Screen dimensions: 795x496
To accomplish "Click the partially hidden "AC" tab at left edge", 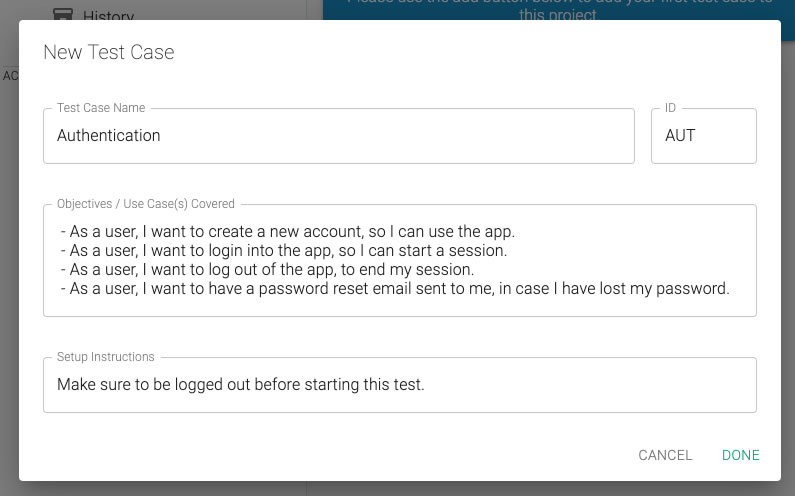I will click(x=10, y=76).
